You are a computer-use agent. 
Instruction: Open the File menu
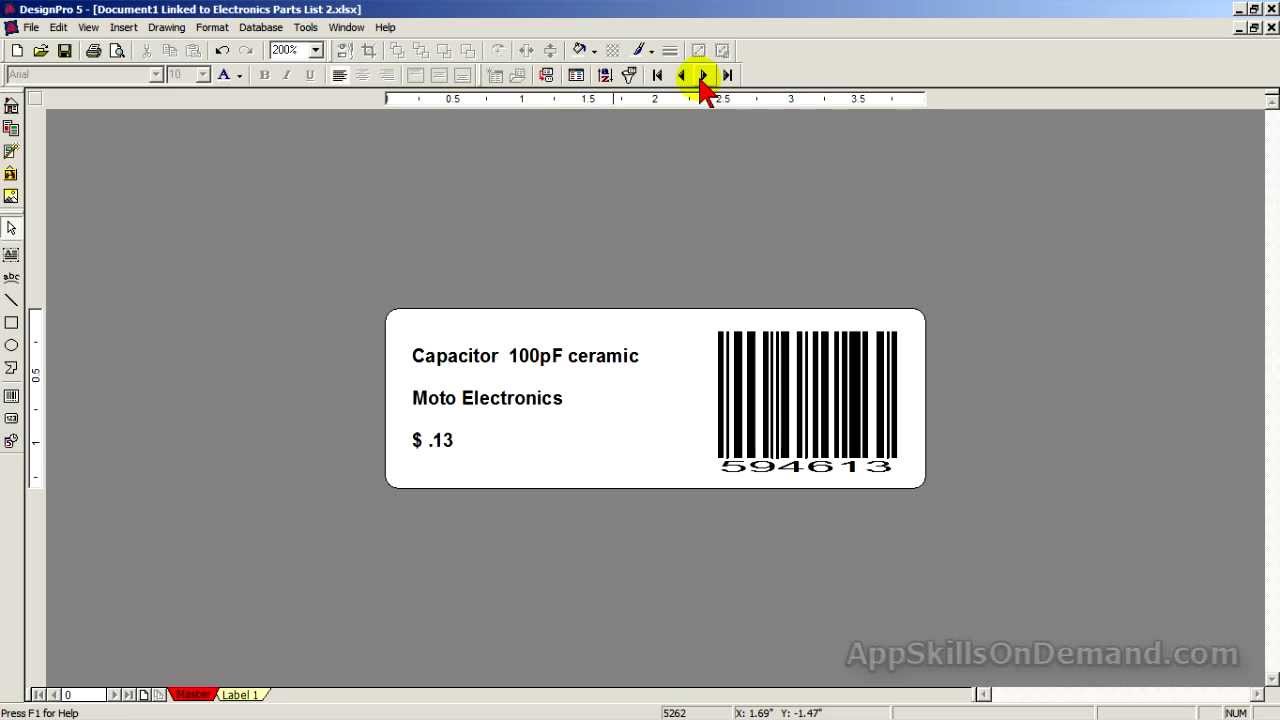pyautogui.click(x=31, y=27)
